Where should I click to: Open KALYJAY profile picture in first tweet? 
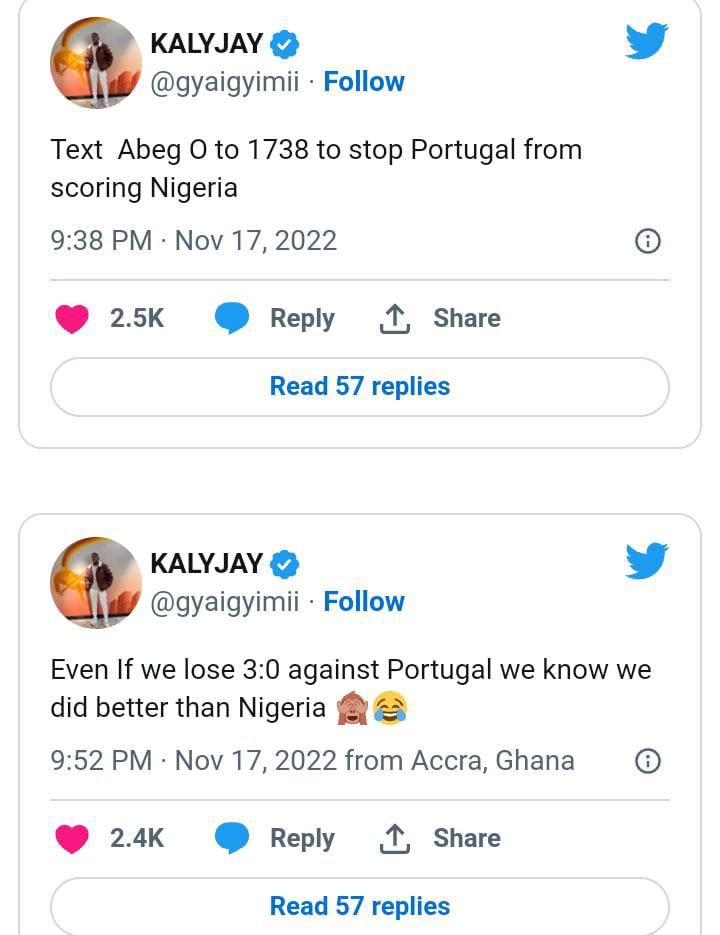[96, 62]
